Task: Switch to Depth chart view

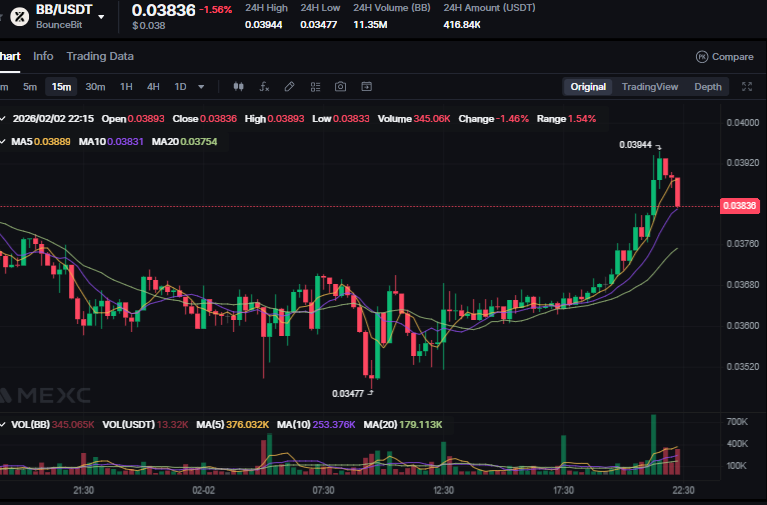Action: [708, 87]
